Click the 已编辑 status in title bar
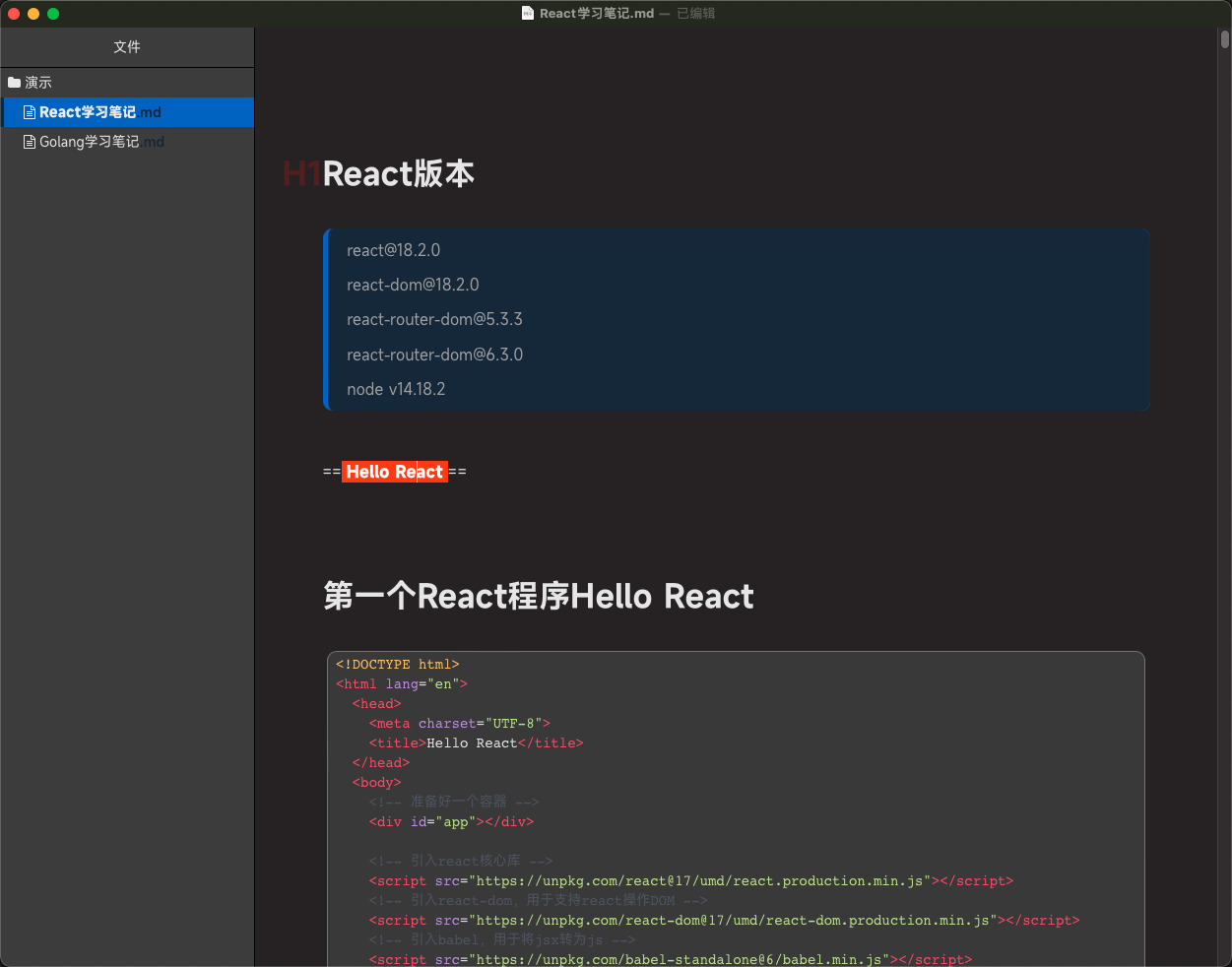 pos(696,14)
